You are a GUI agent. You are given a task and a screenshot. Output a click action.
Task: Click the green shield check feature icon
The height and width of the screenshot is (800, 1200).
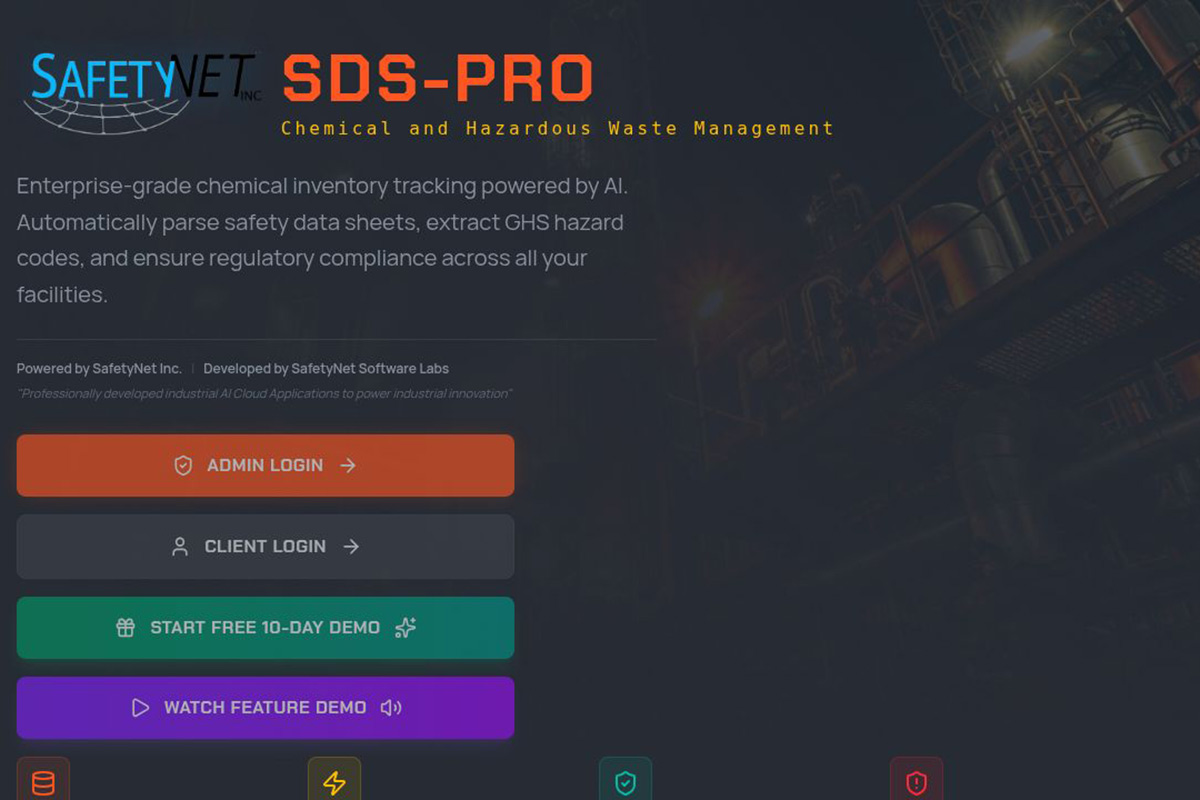pos(625,782)
